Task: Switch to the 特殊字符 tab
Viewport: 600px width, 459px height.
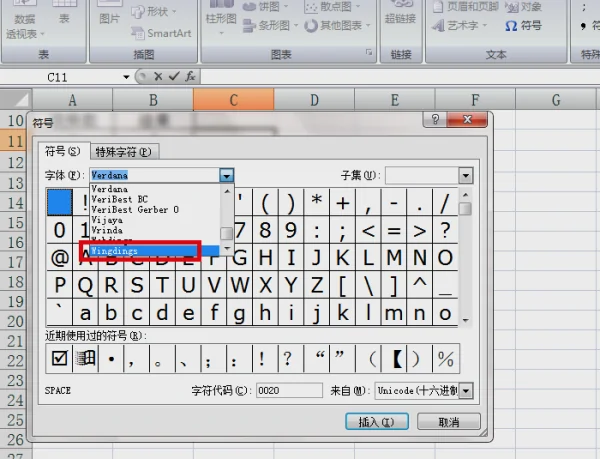Action: 123,152
